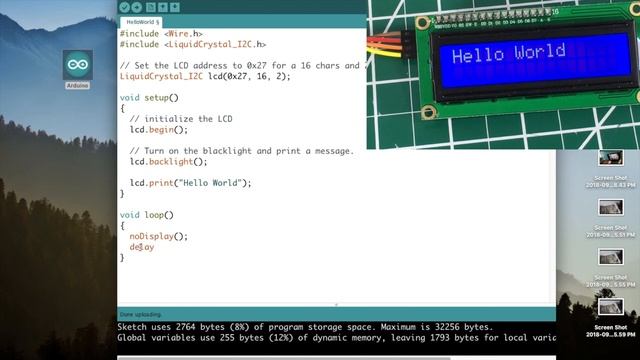Create a new sketch with the New icon

point(151,7)
